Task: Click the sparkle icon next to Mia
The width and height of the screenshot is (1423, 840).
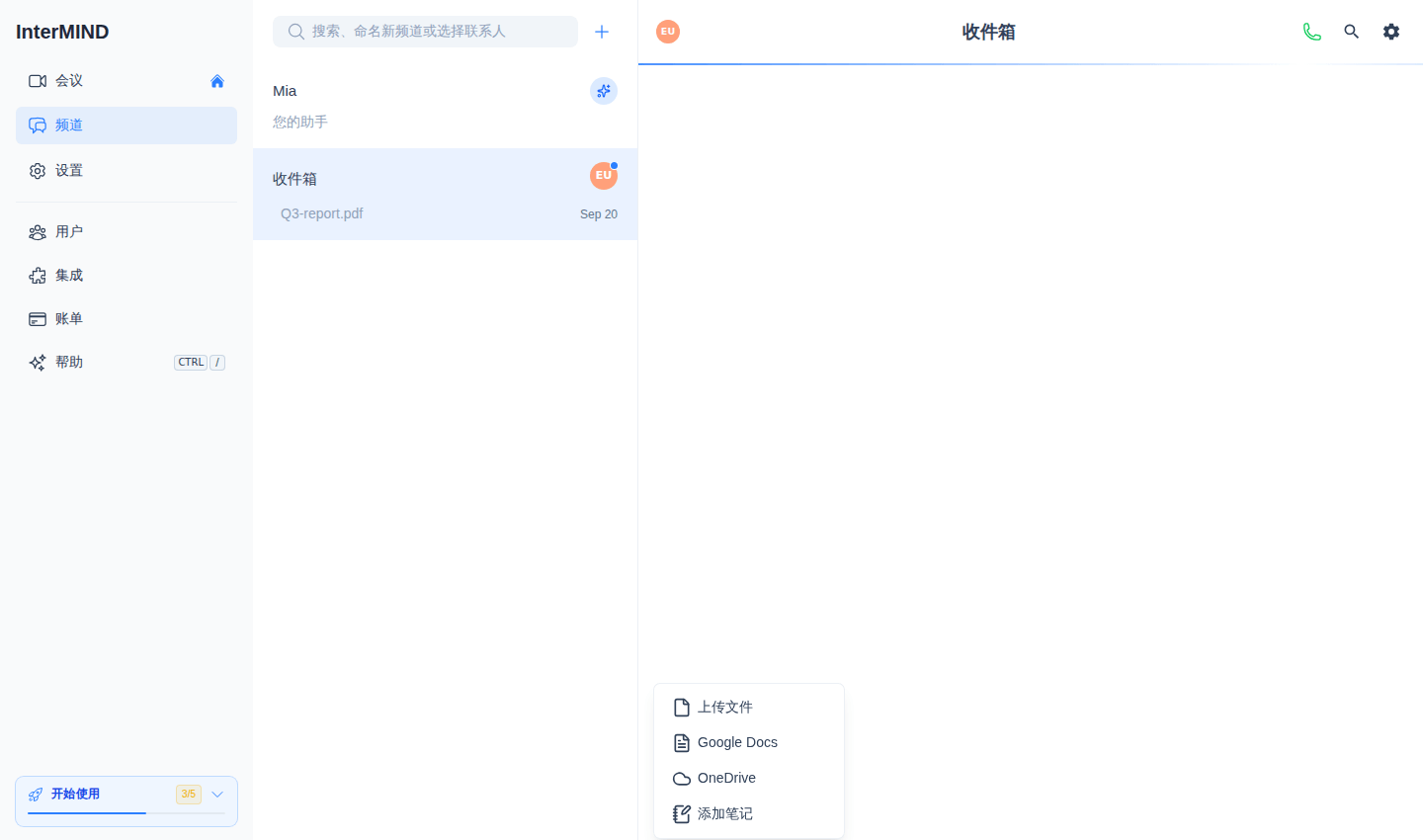Action: (x=604, y=91)
